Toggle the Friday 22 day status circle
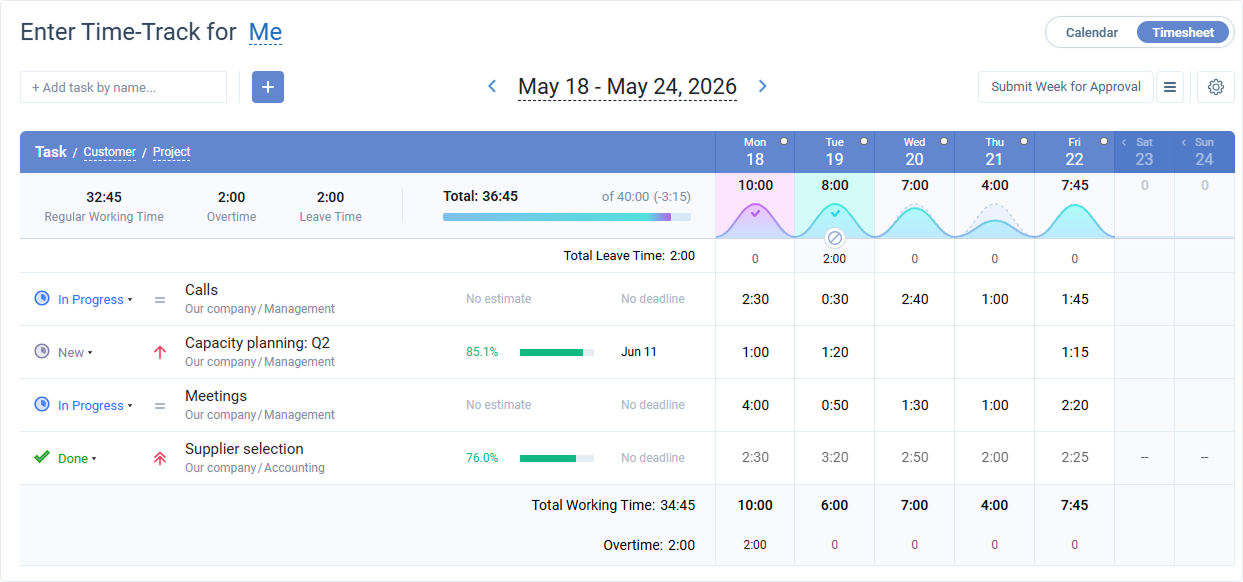The height and width of the screenshot is (582, 1243). coord(1104,142)
